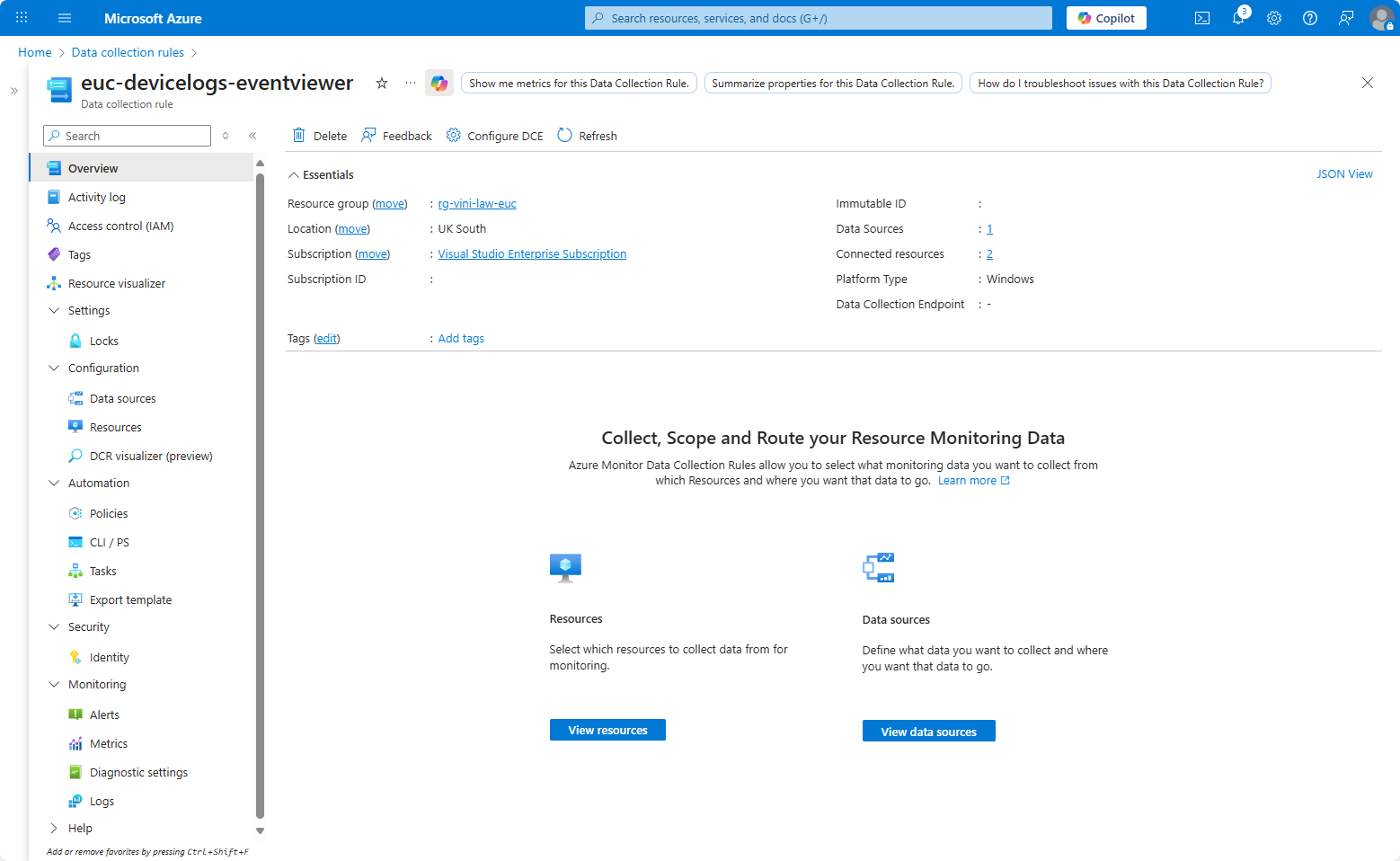Open the Copilot icon beside the title
This screenshot has height=861, width=1400.
click(x=439, y=84)
